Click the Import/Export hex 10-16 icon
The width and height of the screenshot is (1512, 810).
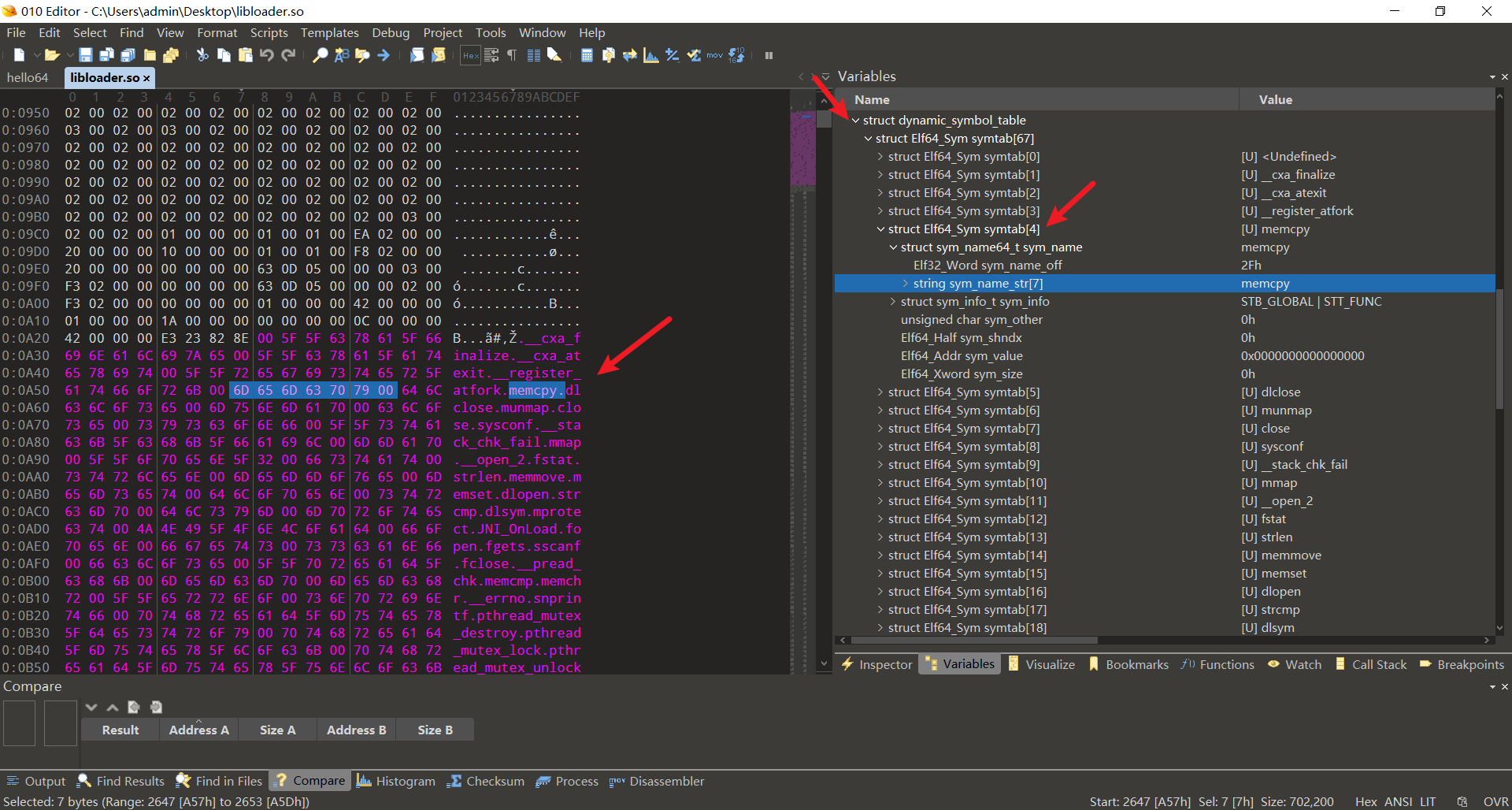736,55
